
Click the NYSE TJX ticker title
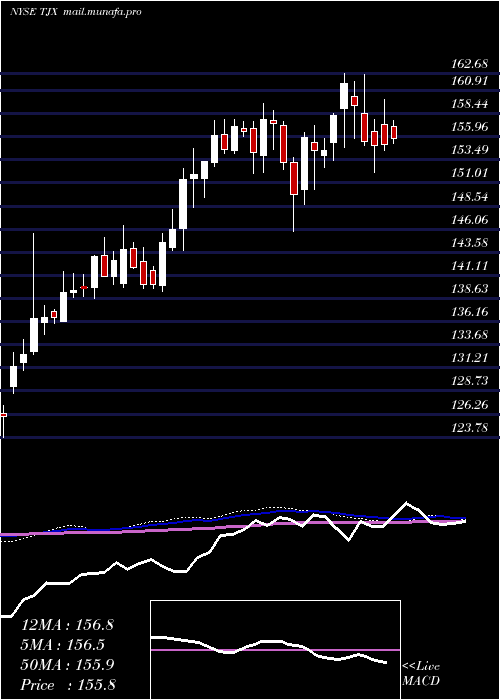tap(33, 12)
